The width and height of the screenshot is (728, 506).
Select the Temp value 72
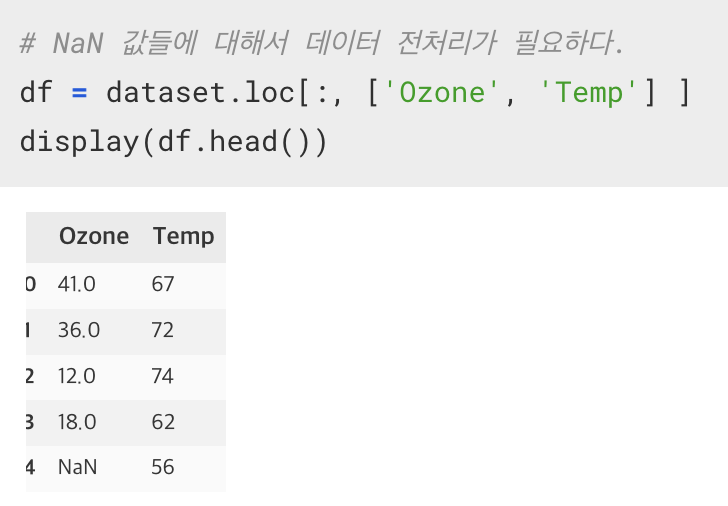click(162, 330)
